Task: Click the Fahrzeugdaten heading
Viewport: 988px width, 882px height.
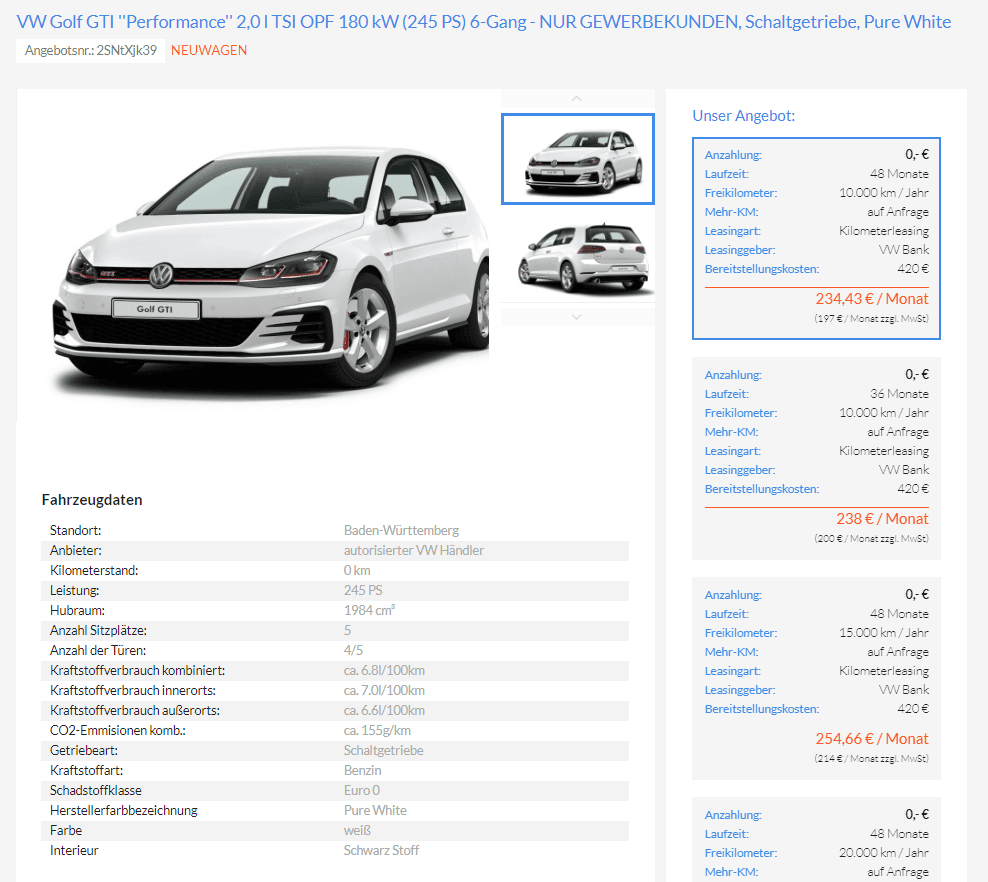Action: [x=92, y=500]
